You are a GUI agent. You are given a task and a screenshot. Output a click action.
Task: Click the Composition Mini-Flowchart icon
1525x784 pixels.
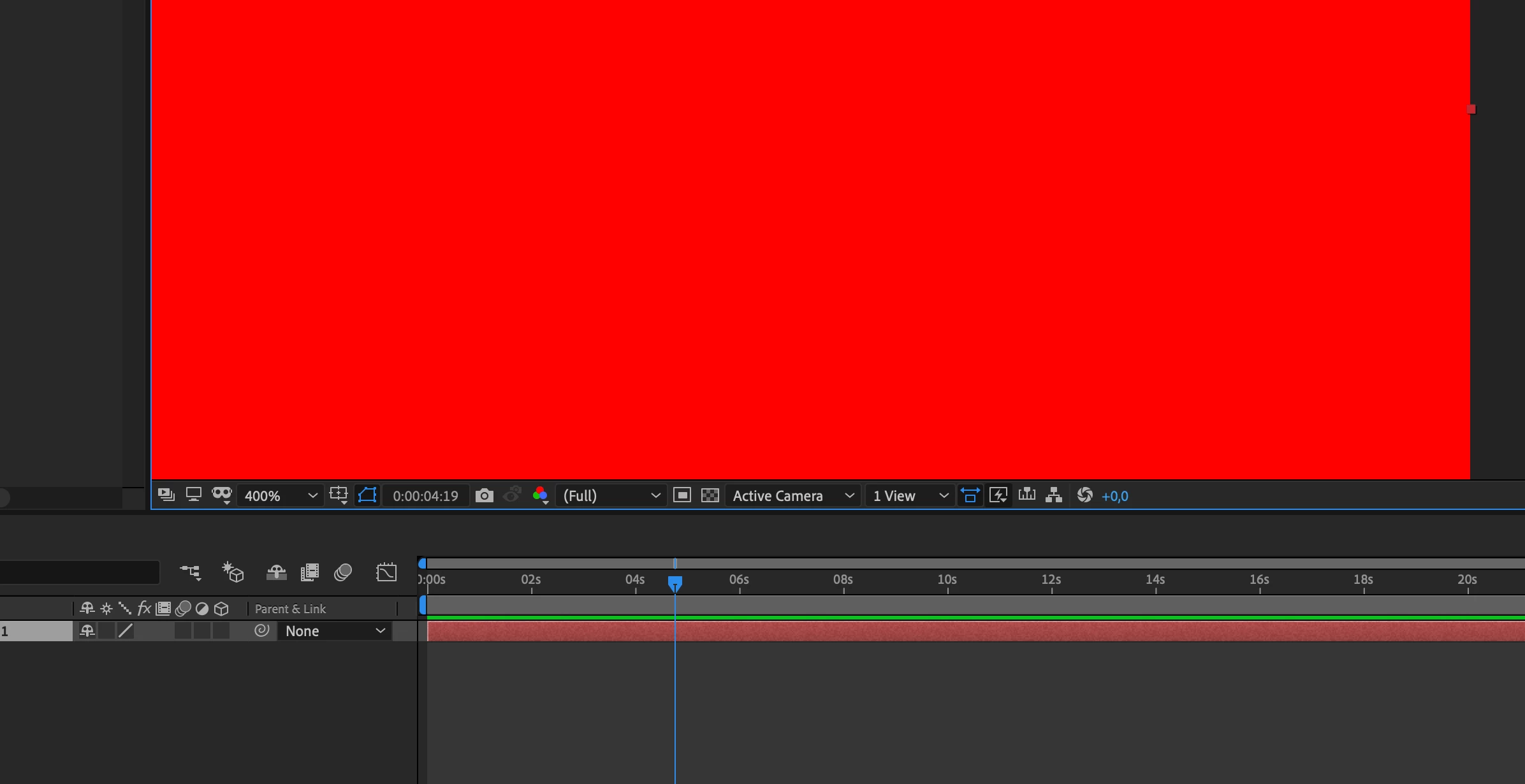[x=190, y=572]
